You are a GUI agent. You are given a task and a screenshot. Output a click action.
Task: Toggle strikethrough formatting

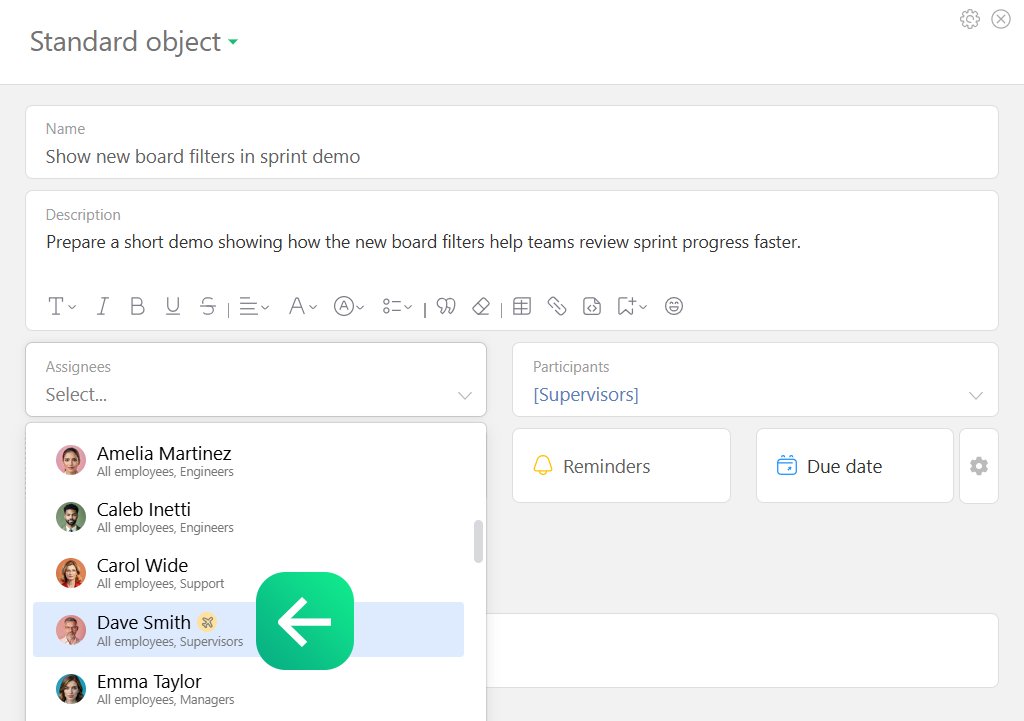(208, 306)
